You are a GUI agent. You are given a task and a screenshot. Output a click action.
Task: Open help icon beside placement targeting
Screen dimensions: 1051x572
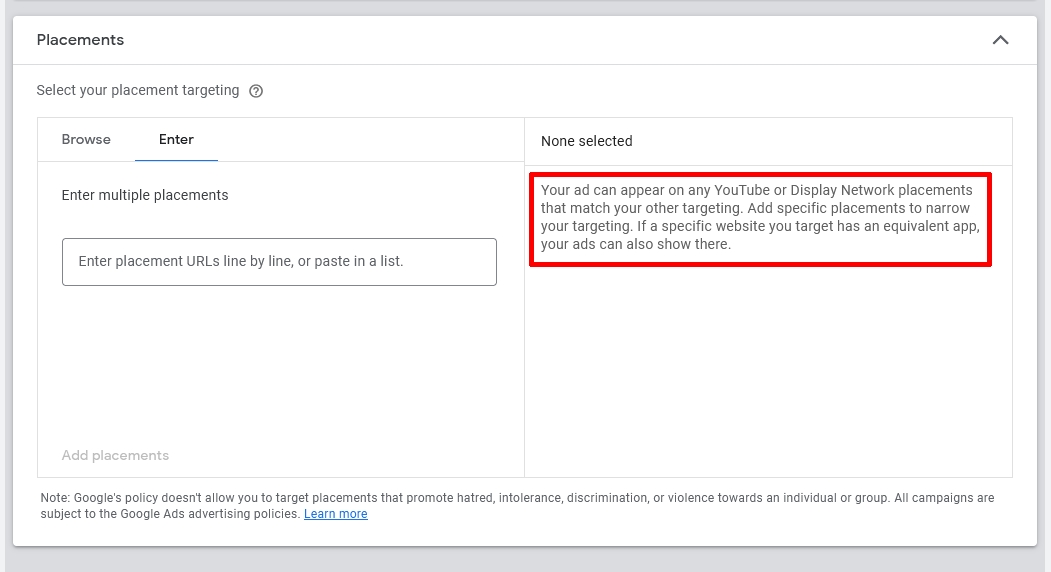(x=256, y=91)
